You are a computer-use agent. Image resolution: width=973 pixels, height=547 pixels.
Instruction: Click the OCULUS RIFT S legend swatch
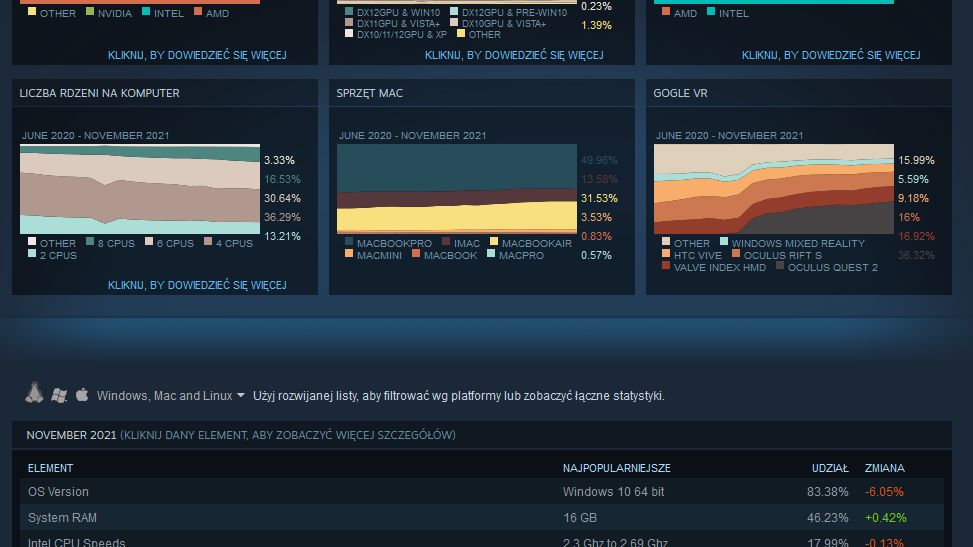point(736,253)
